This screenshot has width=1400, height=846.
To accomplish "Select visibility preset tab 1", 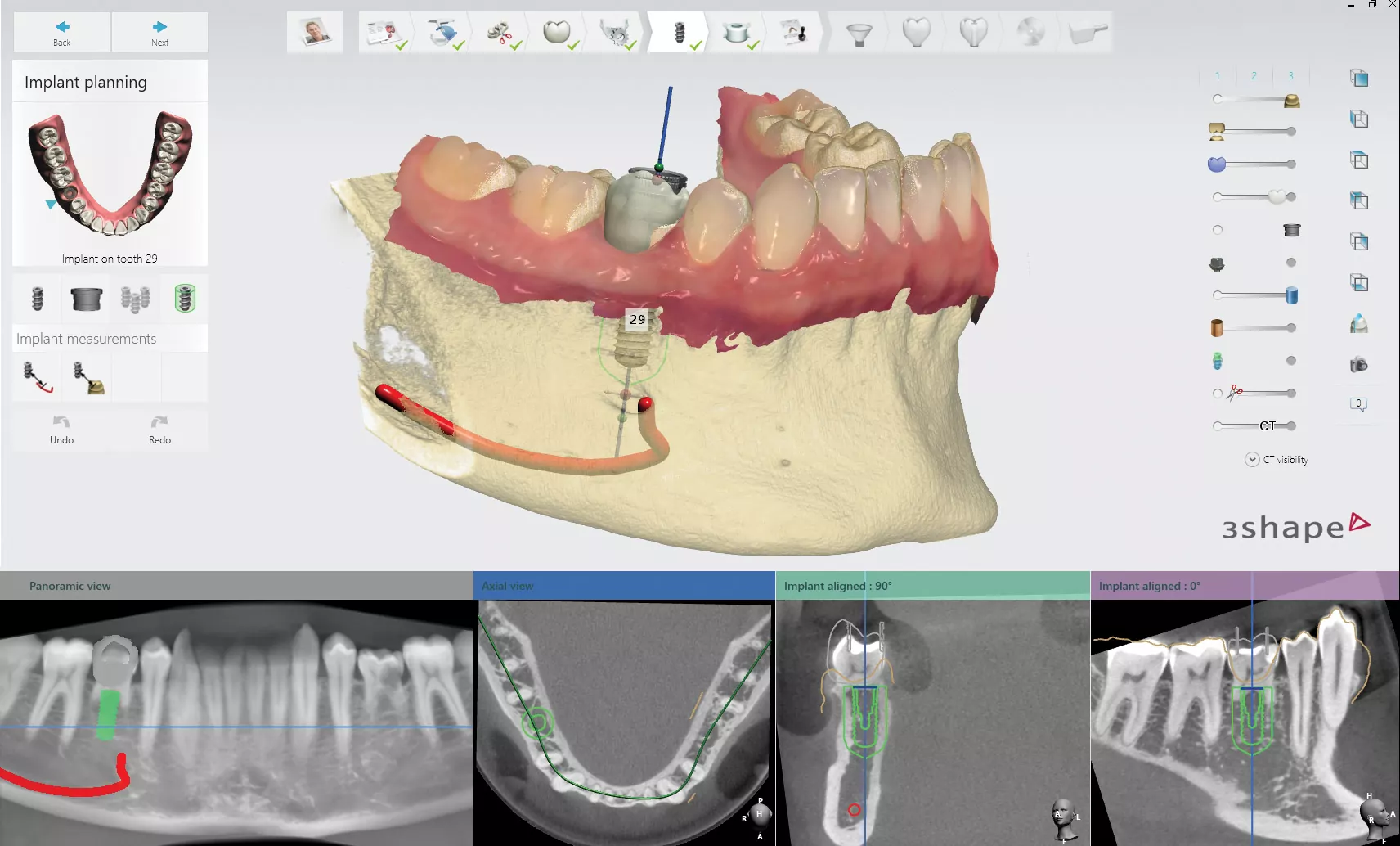I will click(1218, 76).
